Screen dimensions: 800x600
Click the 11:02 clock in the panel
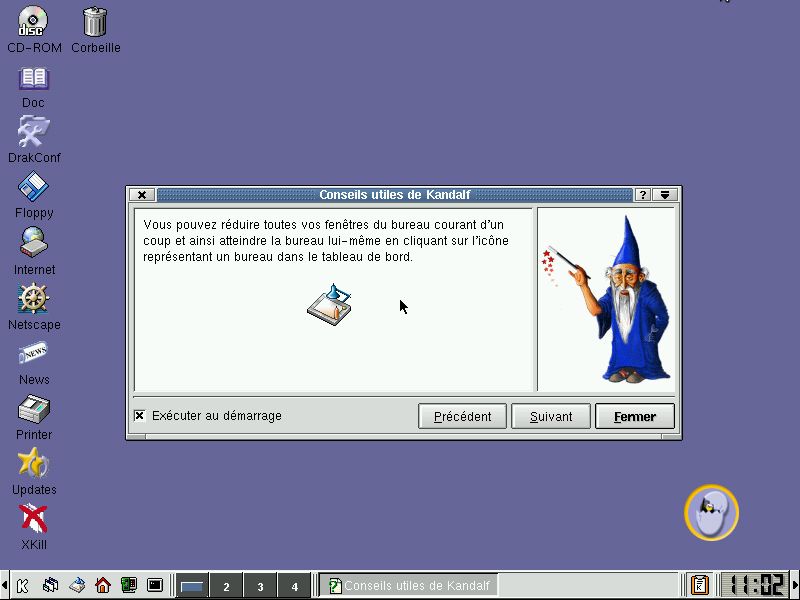pyautogui.click(x=757, y=585)
